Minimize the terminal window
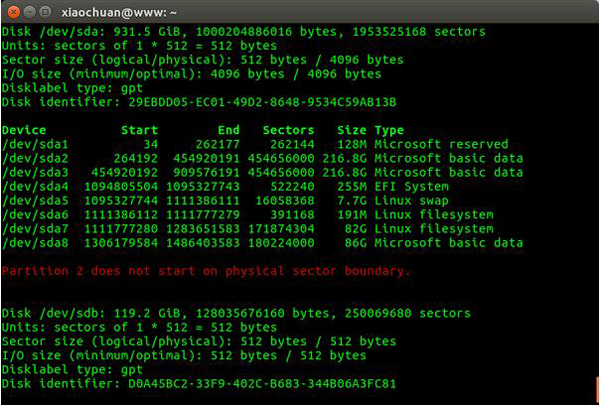Viewport: 600px width, 406px height. pyautogui.click(x=29, y=12)
